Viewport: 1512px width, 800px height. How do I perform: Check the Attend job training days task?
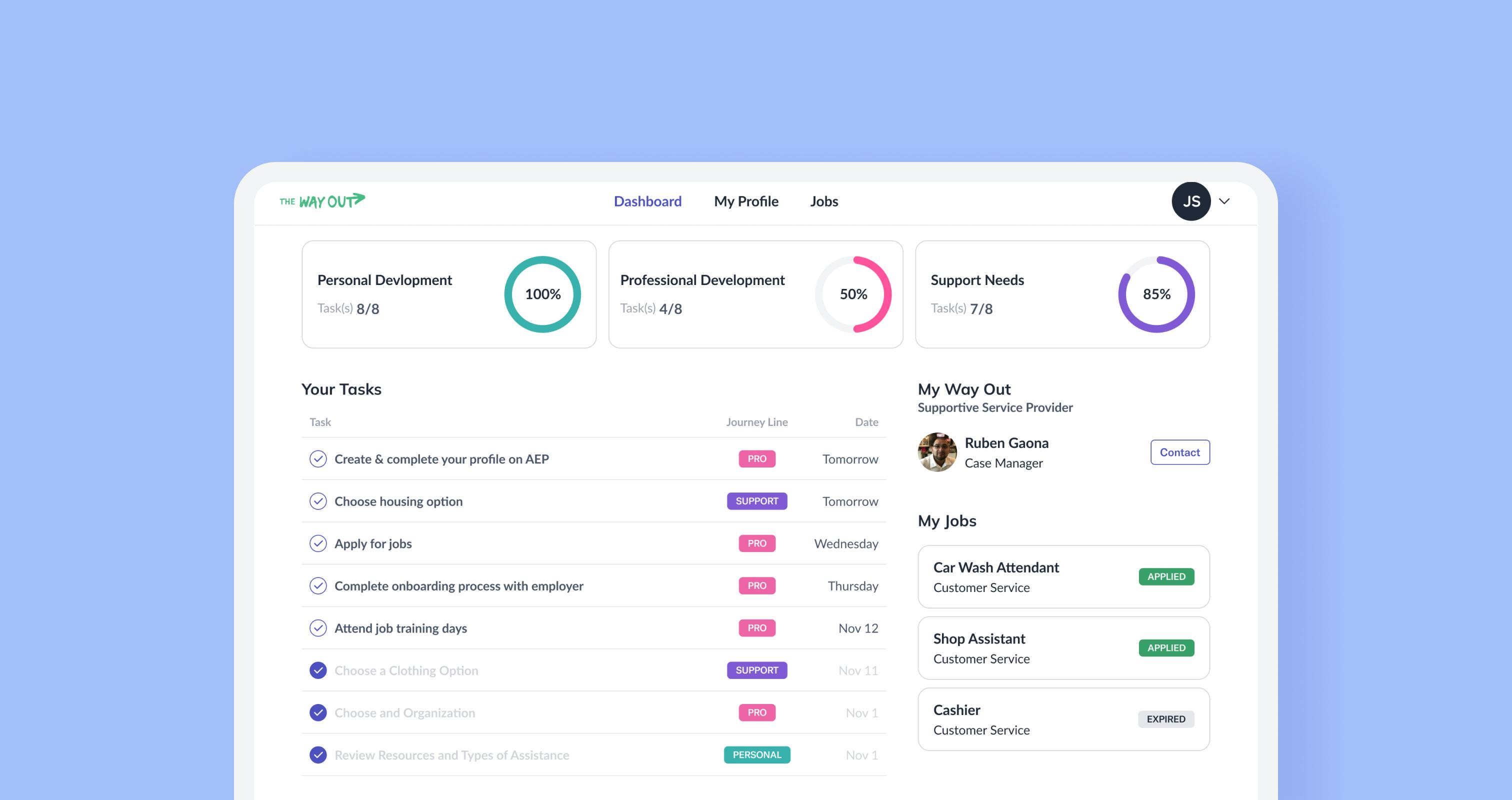318,628
